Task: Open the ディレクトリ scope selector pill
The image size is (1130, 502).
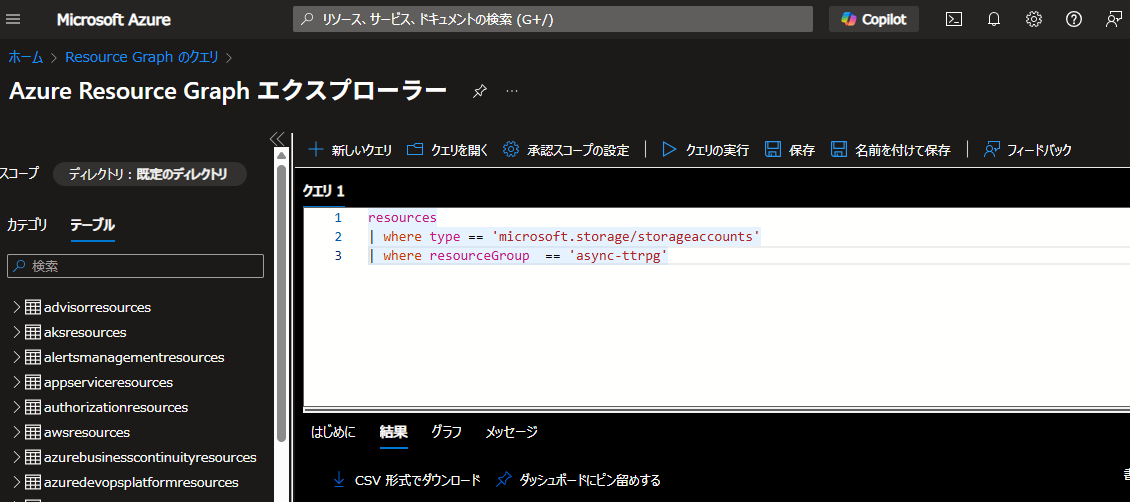Action: (150, 174)
